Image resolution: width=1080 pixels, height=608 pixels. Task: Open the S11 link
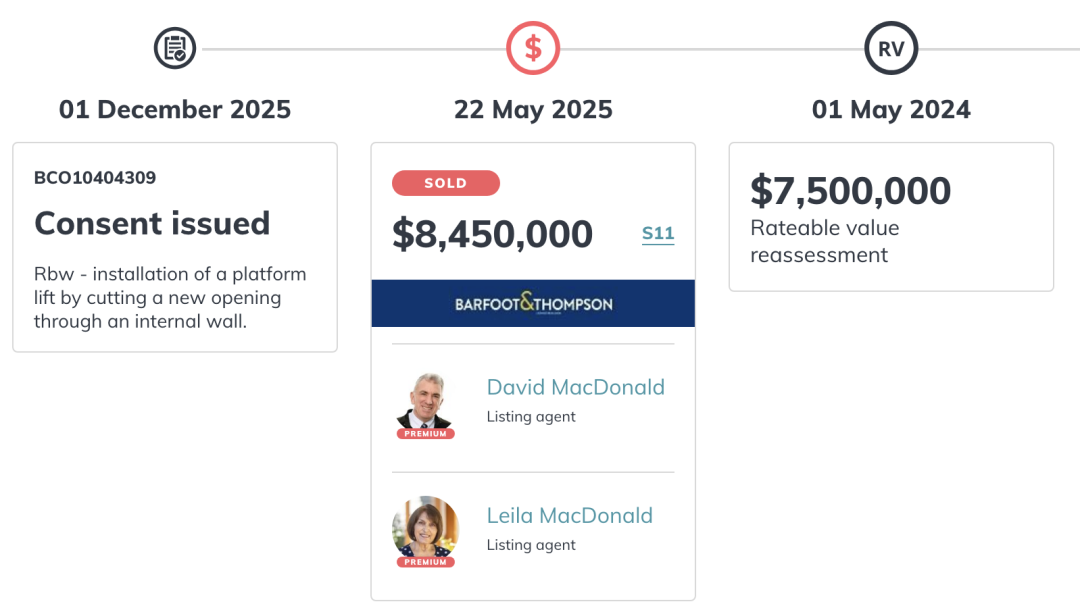click(658, 234)
